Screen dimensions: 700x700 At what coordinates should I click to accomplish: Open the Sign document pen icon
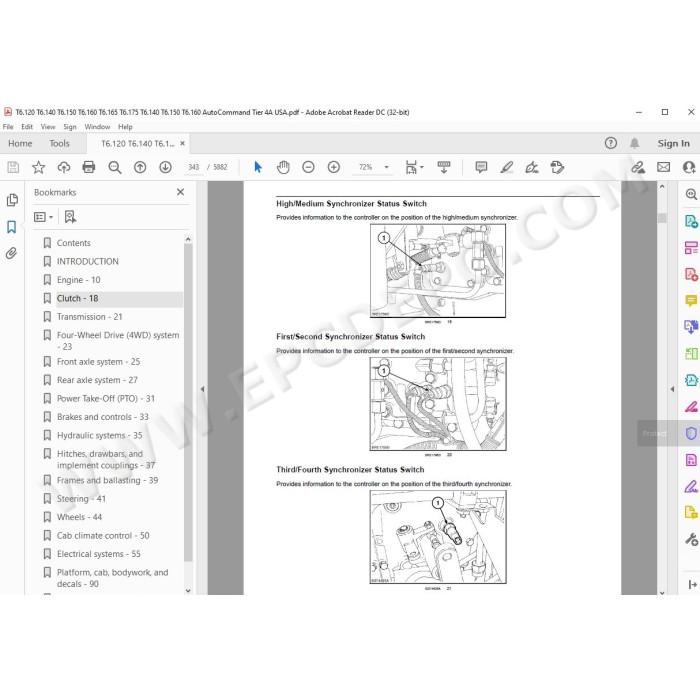pyautogui.click(x=532, y=167)
